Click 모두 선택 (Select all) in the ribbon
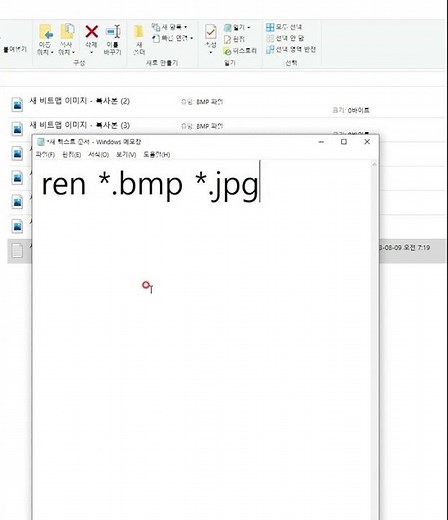 pos(284,27)
